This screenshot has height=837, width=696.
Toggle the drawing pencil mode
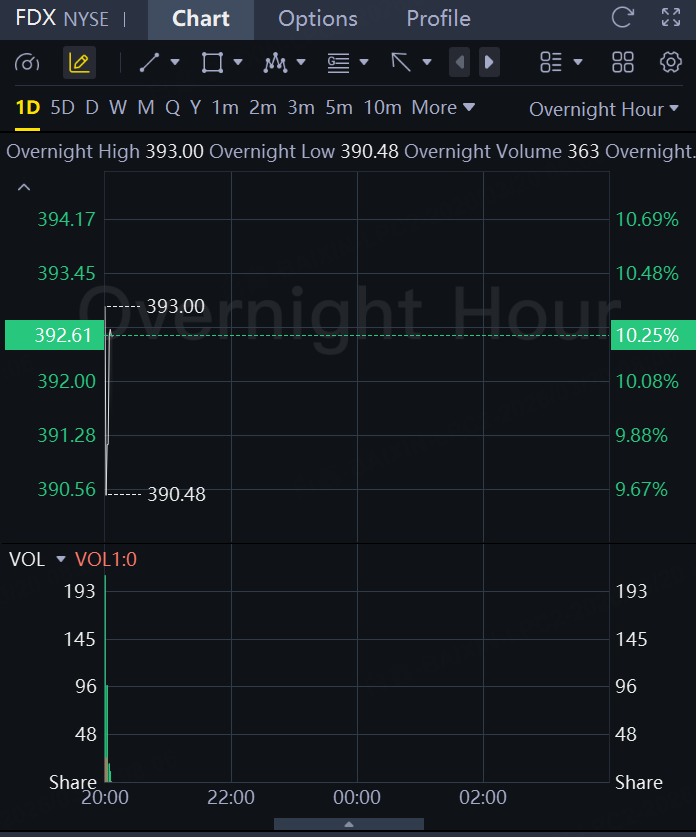tap(79, 63)
